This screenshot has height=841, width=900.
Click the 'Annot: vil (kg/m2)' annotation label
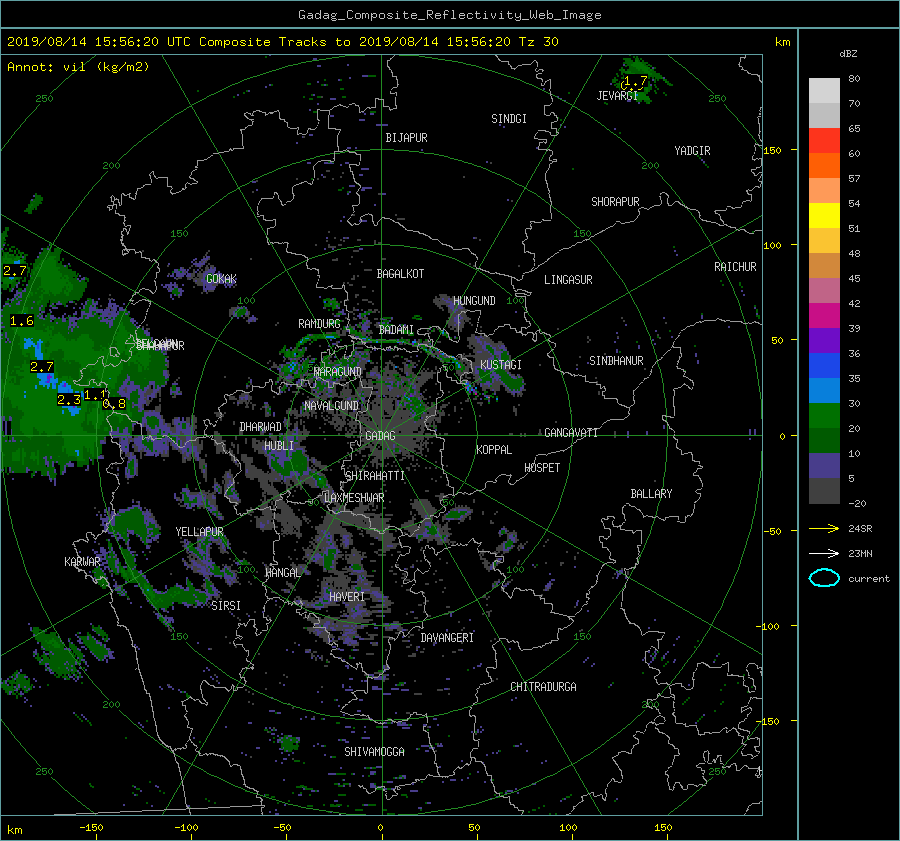[78, 67]
